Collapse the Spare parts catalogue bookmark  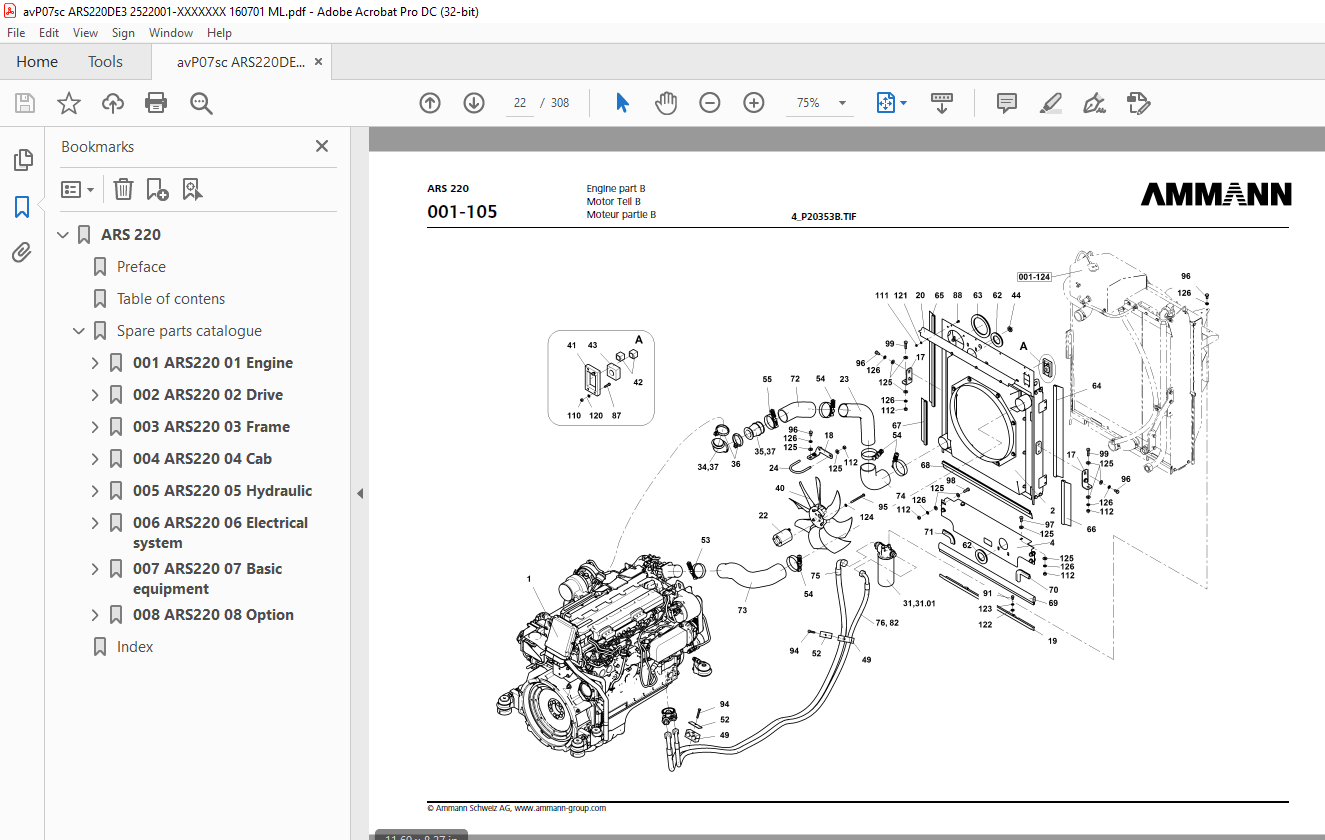80,331
